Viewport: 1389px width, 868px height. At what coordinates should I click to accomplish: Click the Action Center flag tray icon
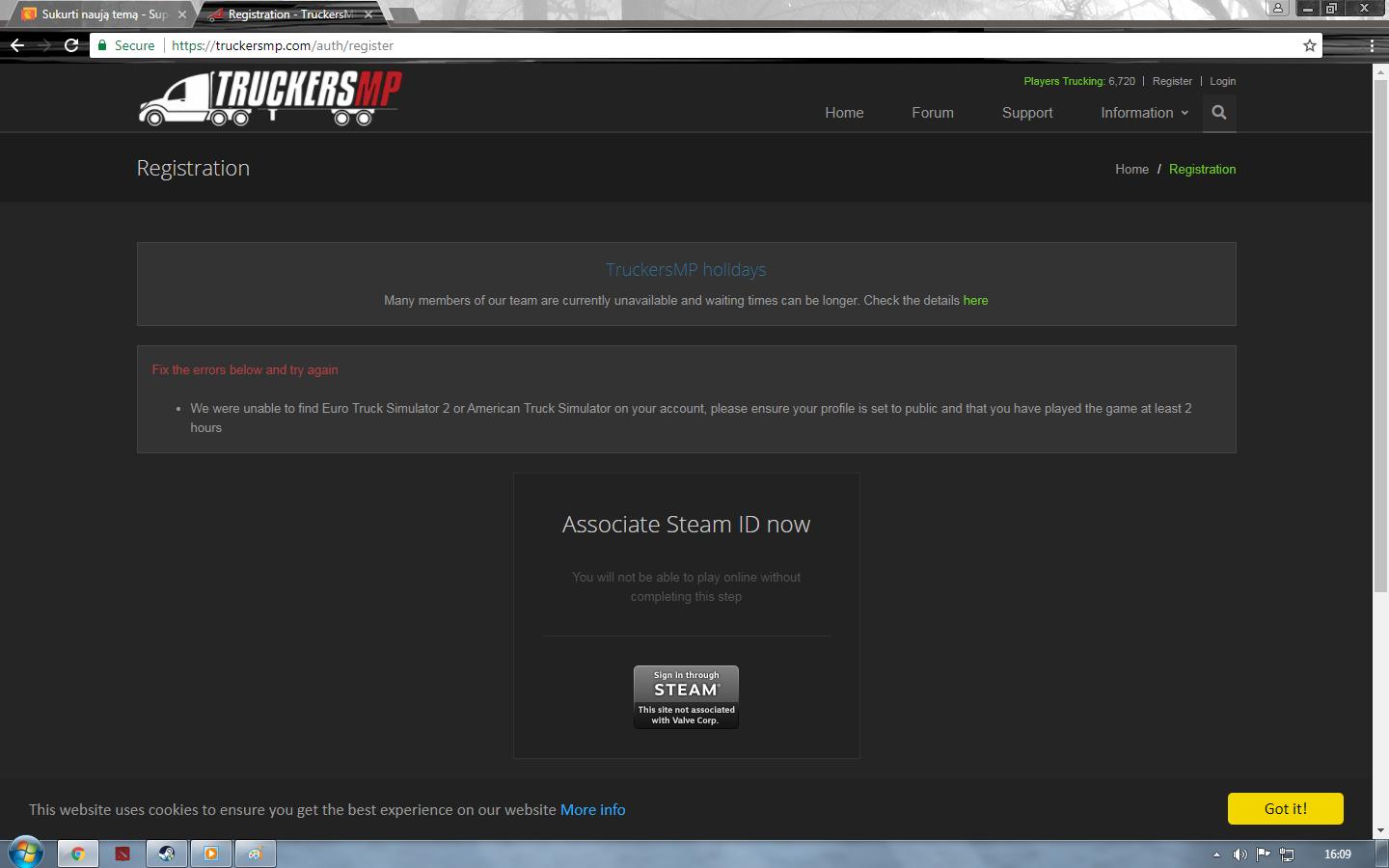pos(1264,854)
